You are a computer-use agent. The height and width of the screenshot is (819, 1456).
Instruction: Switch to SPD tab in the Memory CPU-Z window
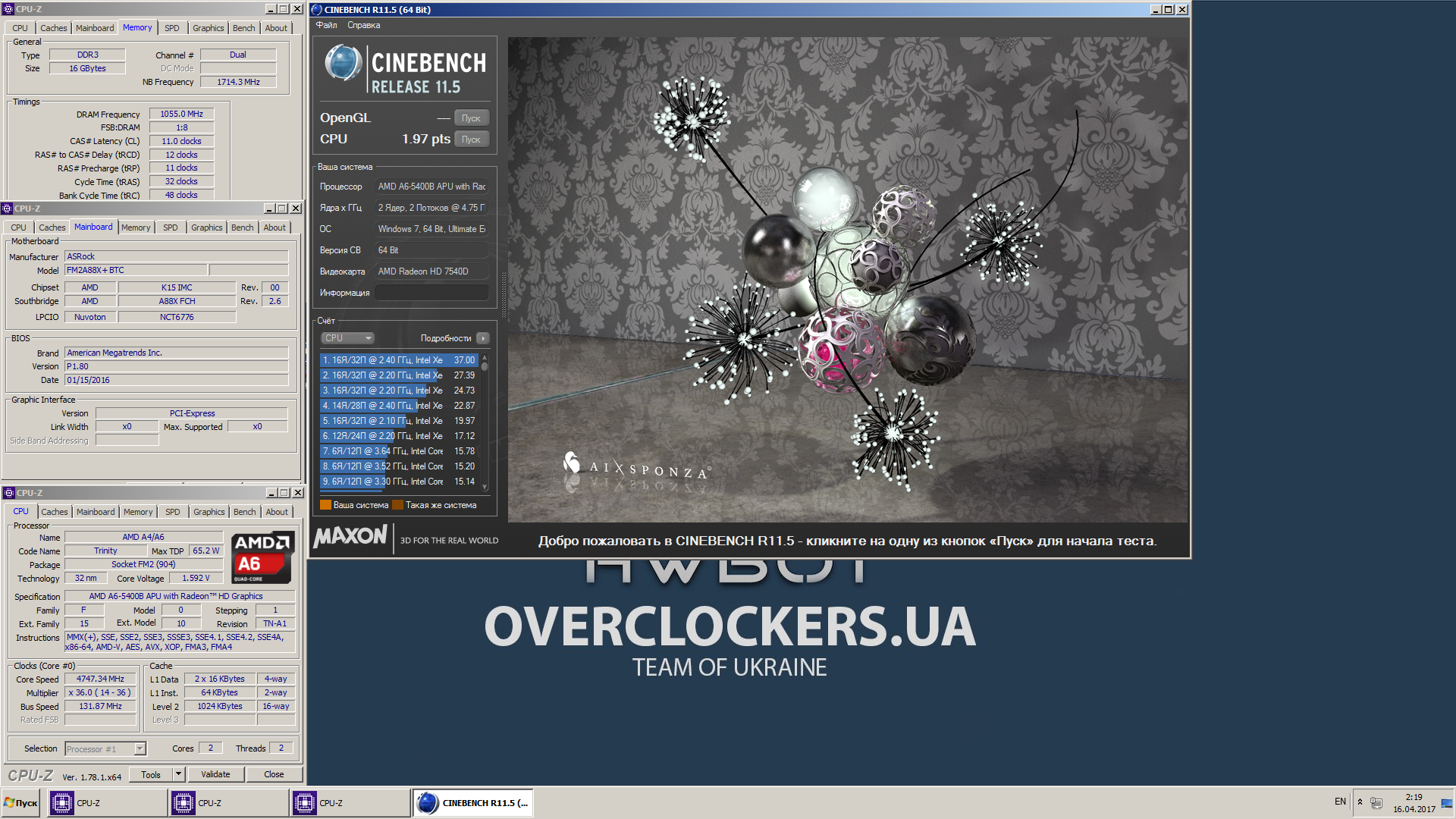point(172,28)
